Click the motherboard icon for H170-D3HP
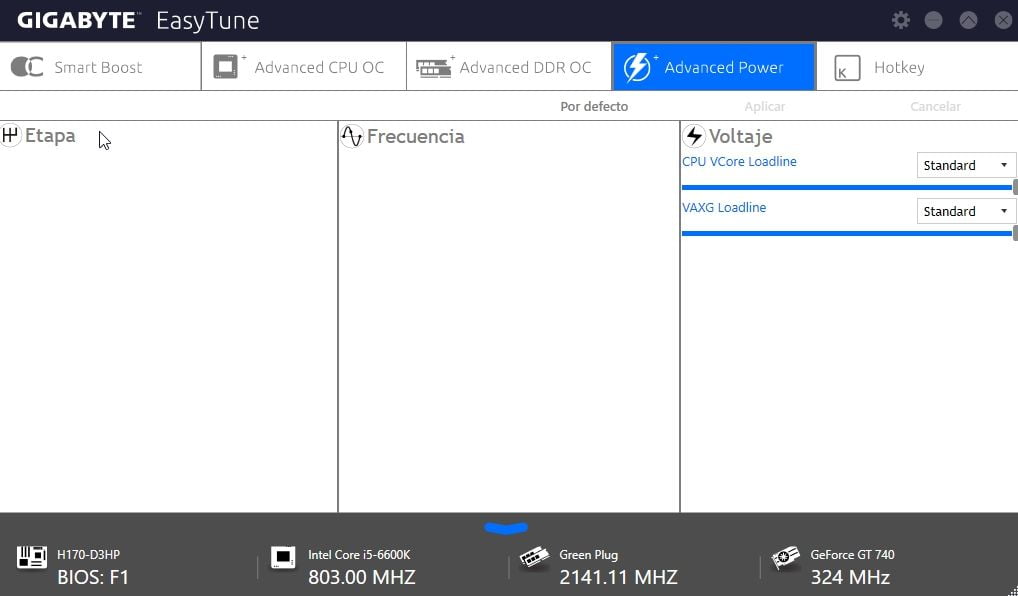 coord(32,557)
